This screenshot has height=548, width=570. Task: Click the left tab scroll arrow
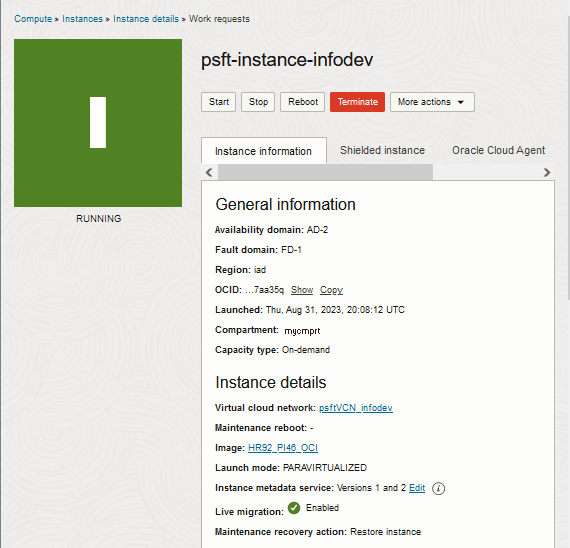[x=209, y=172]
